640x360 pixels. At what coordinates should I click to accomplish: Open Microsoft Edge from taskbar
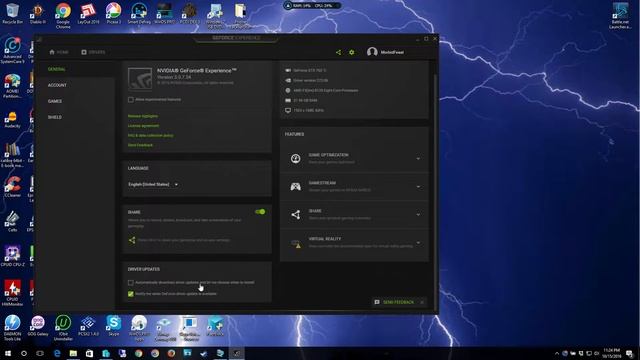click(x=57, y=353)
